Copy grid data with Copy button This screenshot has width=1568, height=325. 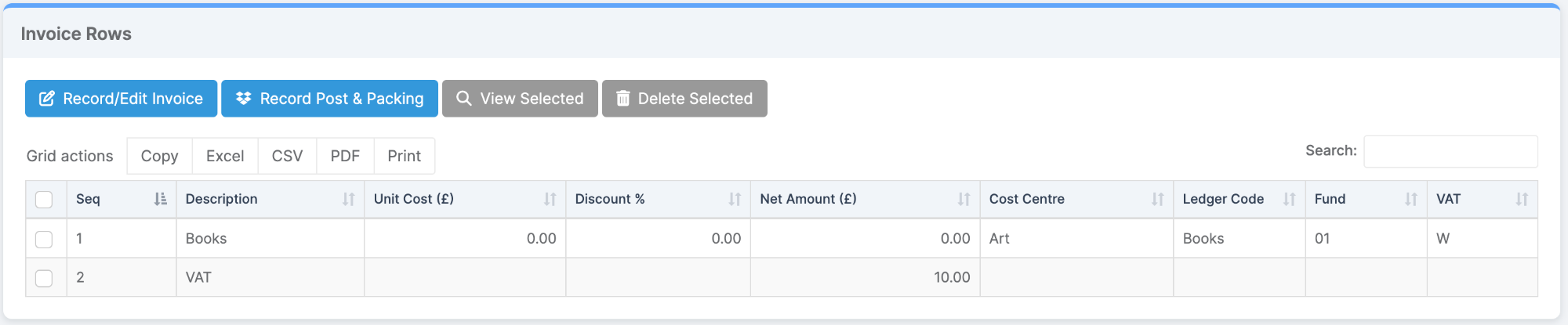coord(159,156)
